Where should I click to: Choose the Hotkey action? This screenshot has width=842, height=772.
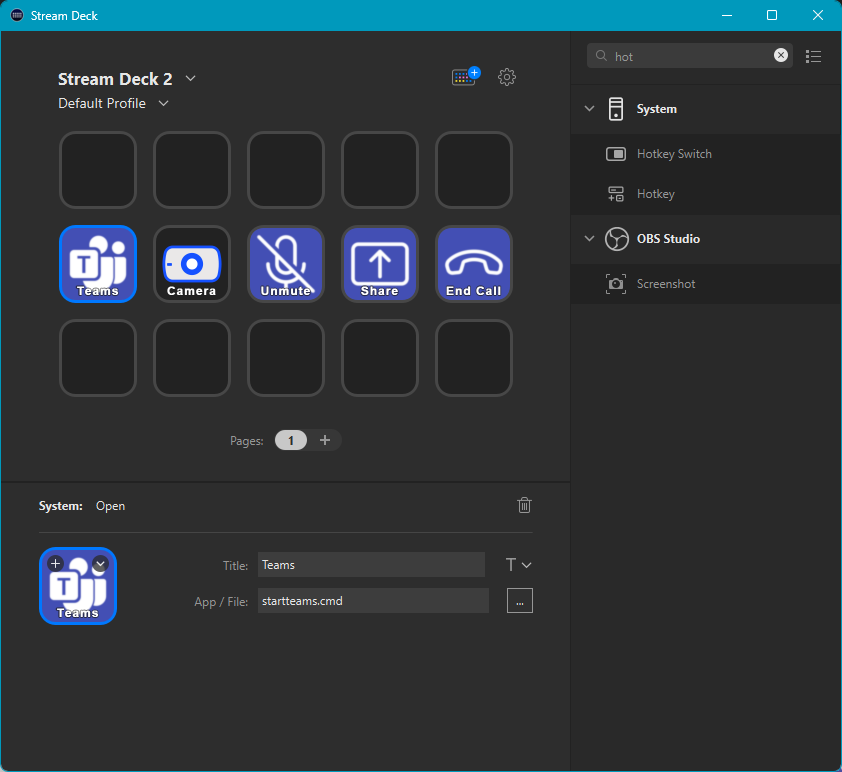(655, 194)
